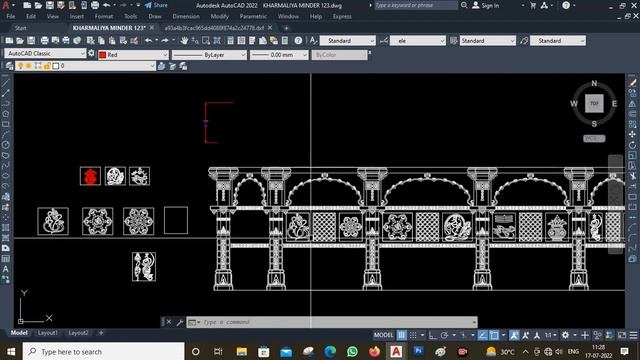Select the Rotate tool in Modify toolbar
Image resolution: width=640 pixels, height=360 pixels.
click(x=633, y=144)
